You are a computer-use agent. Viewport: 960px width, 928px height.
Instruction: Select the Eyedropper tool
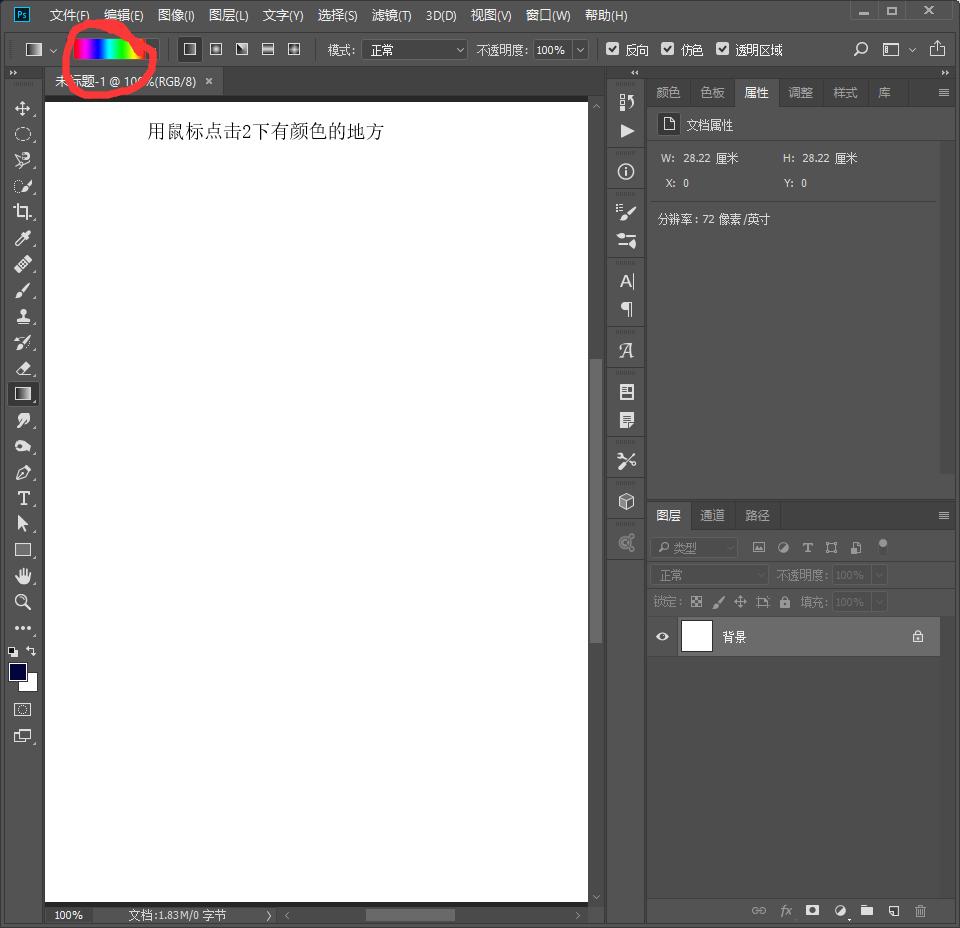tap(22, 238)
